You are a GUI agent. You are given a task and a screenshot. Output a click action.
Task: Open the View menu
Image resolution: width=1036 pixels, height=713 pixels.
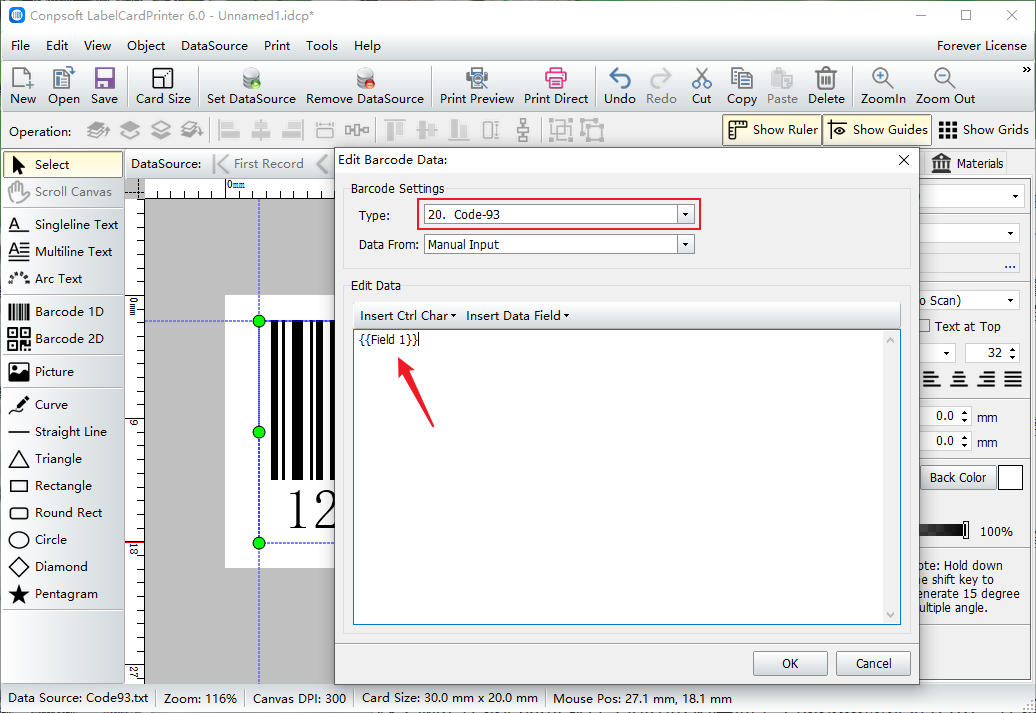97,46
